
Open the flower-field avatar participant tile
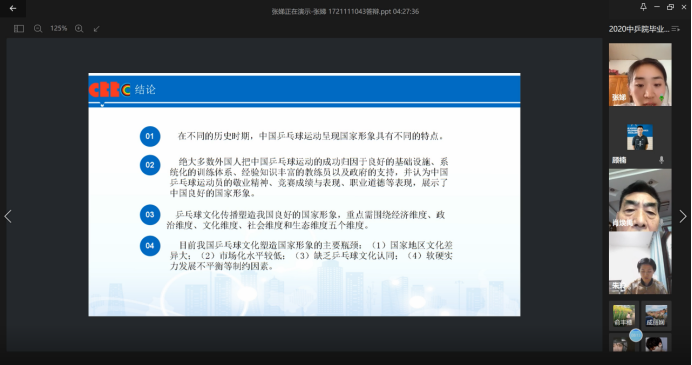(624, 316)
